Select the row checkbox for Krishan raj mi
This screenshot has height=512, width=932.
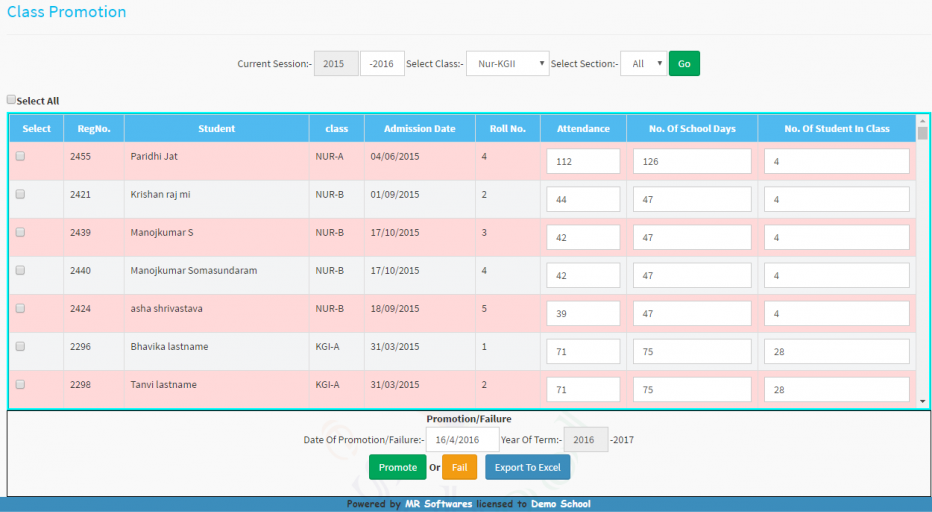point(20,194)
